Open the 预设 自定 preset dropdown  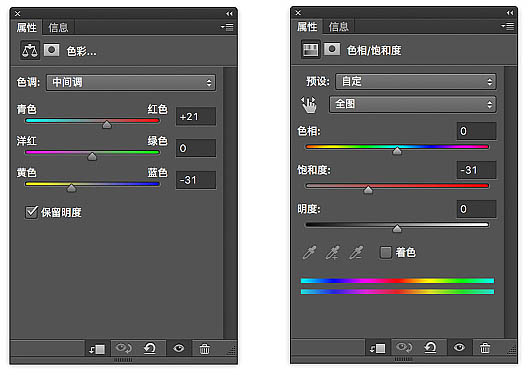coord(416,81)
